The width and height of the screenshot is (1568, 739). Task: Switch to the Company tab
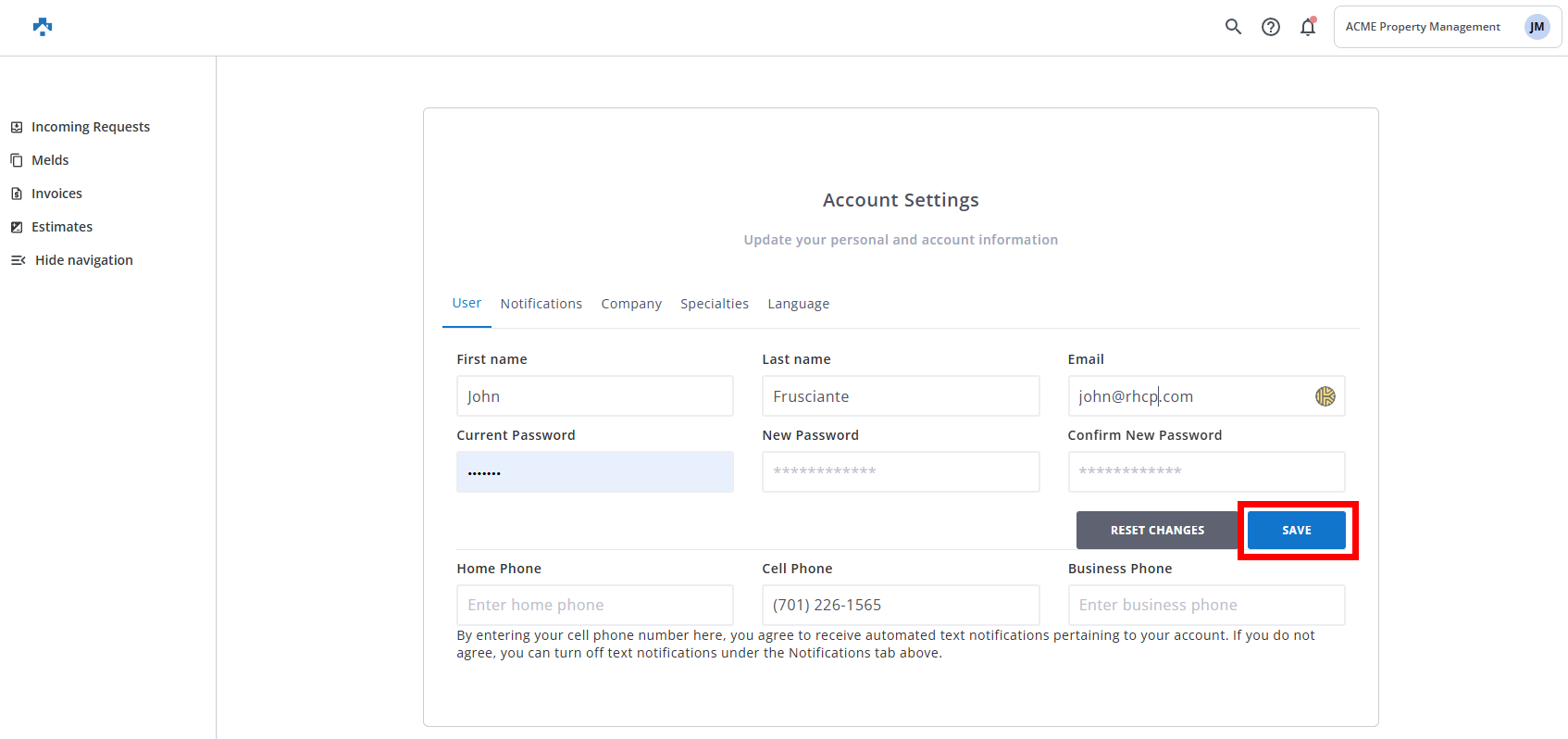pyautogui.click(x=631, y=304)
